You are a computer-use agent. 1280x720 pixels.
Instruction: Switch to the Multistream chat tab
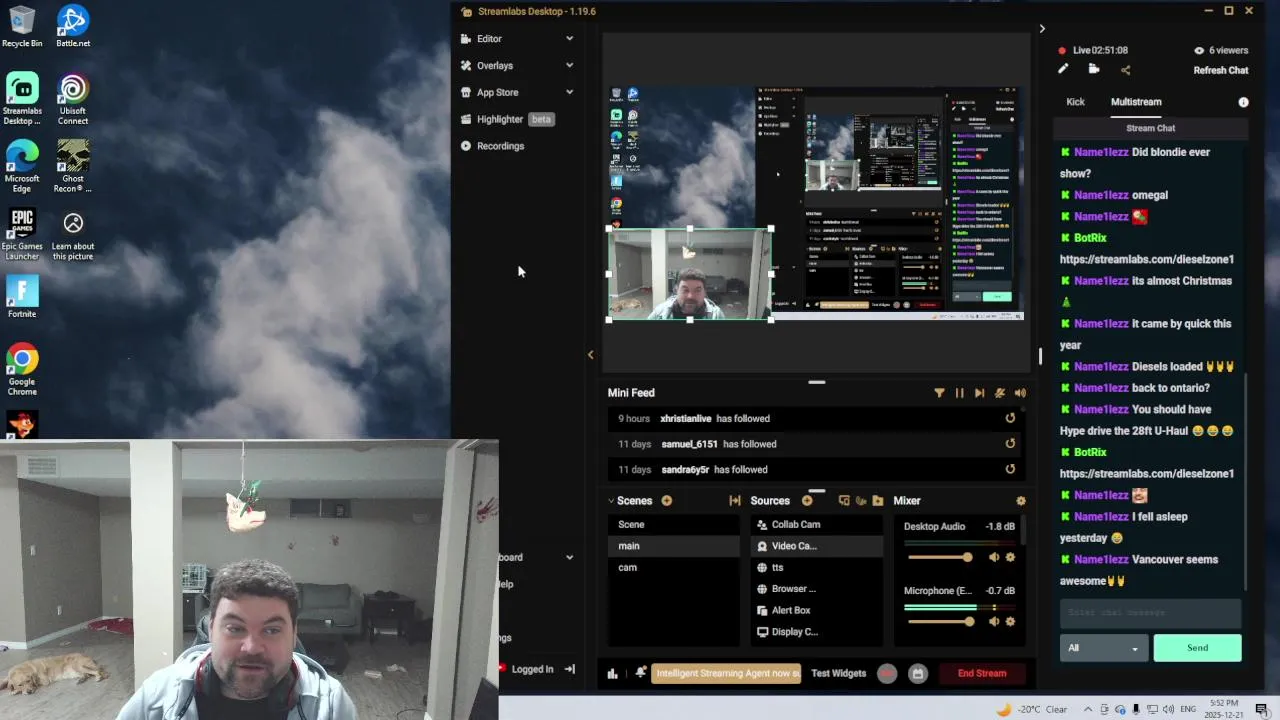click(x=1136, y=102)
